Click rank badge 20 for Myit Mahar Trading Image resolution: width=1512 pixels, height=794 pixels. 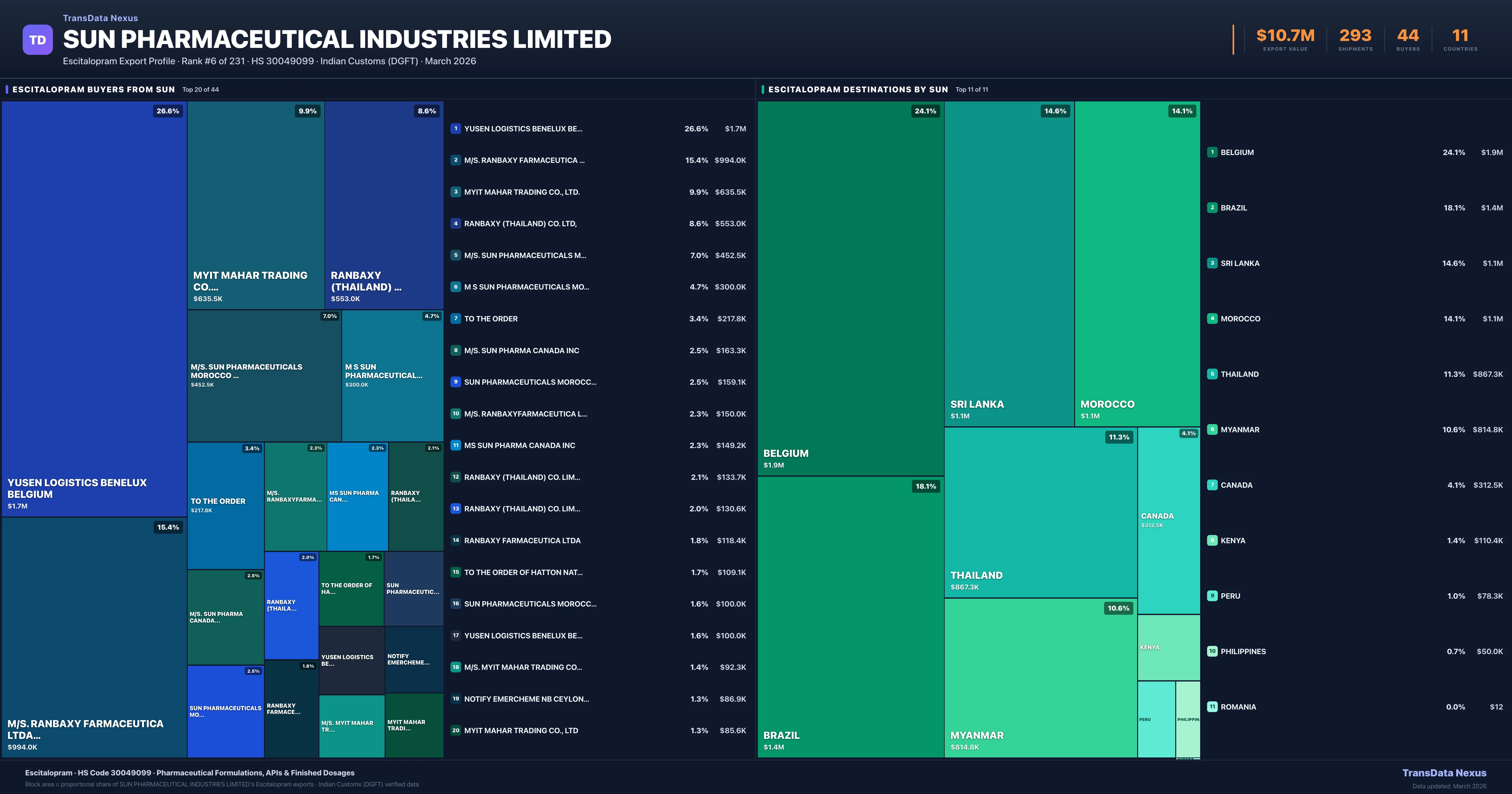coord(455,731)
